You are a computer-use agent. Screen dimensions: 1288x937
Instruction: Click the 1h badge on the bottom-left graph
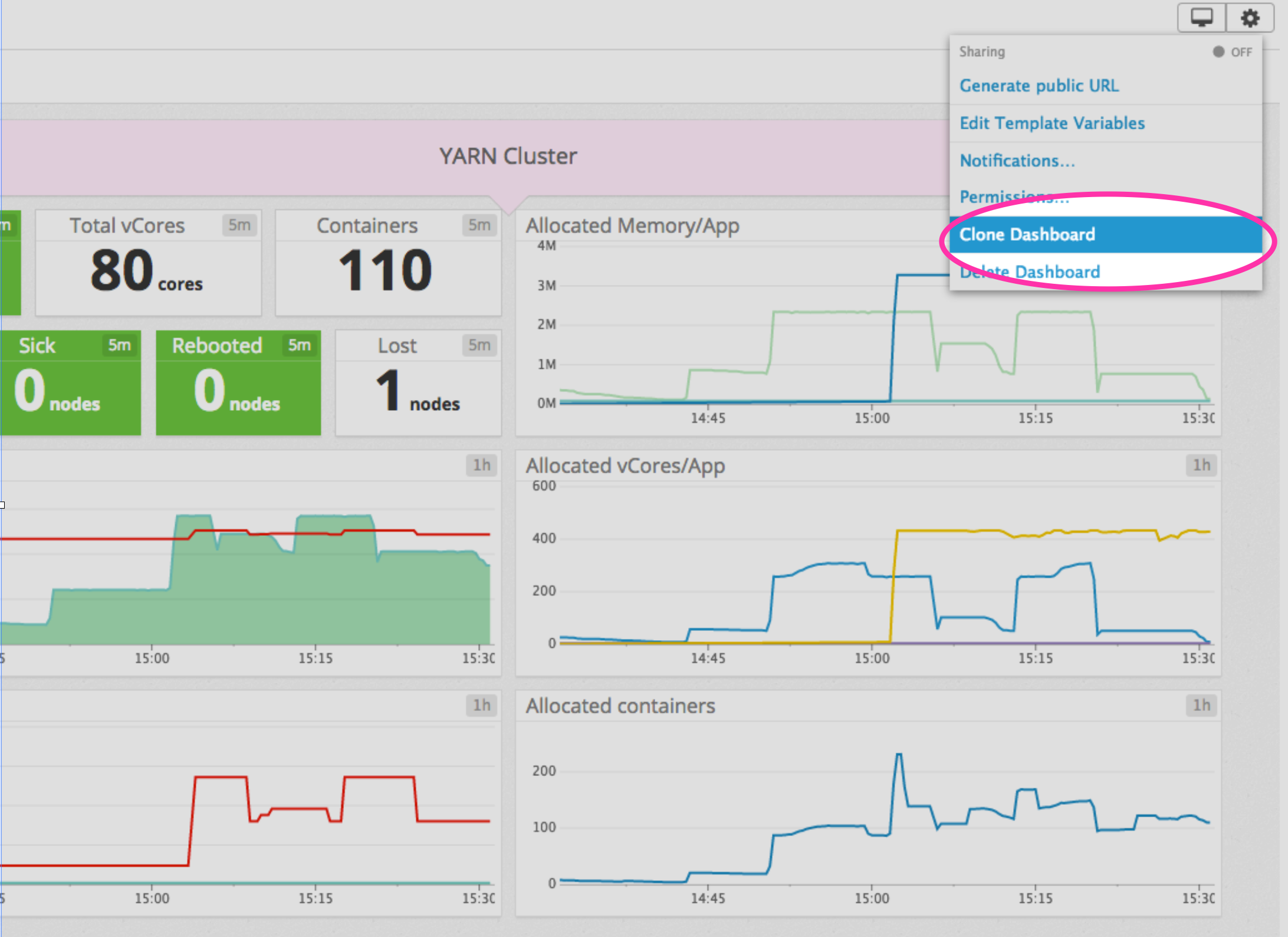pyautogui.click(x=481, y=706)
